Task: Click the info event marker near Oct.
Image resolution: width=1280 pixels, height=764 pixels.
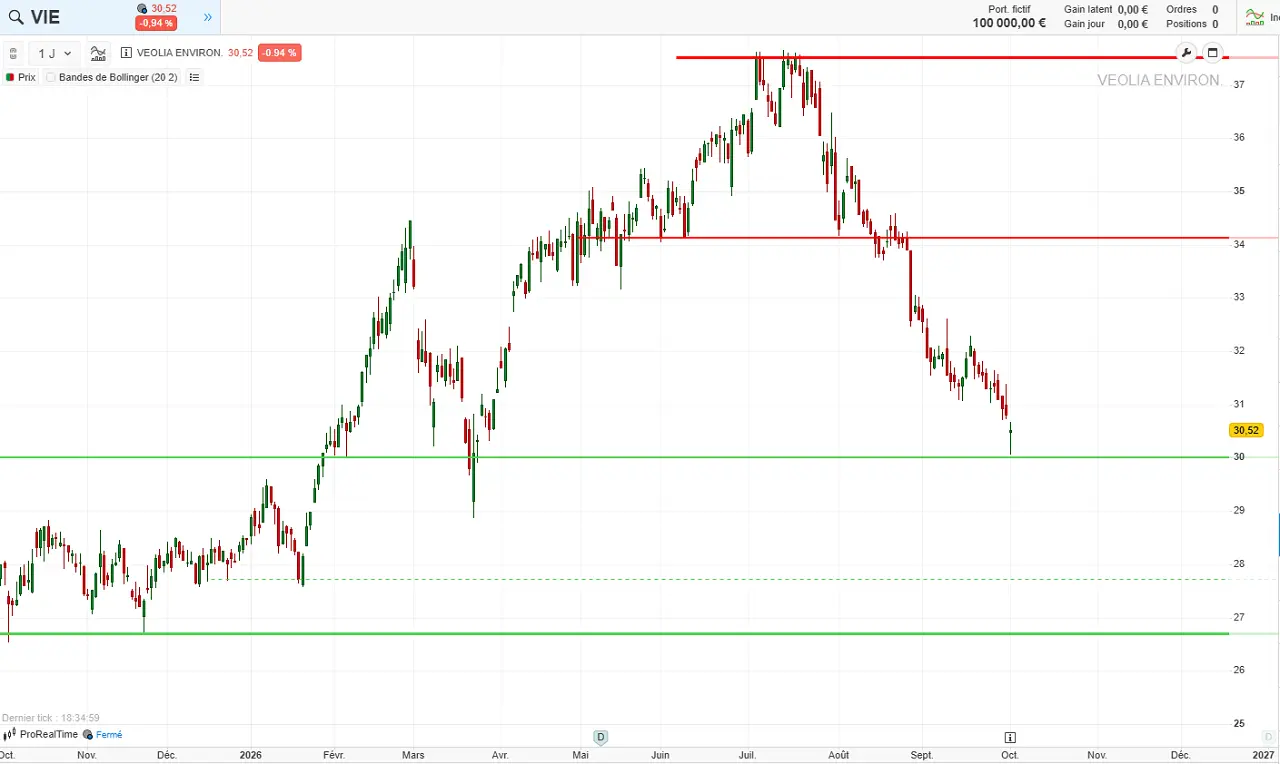Action: tap(1010, 738)
